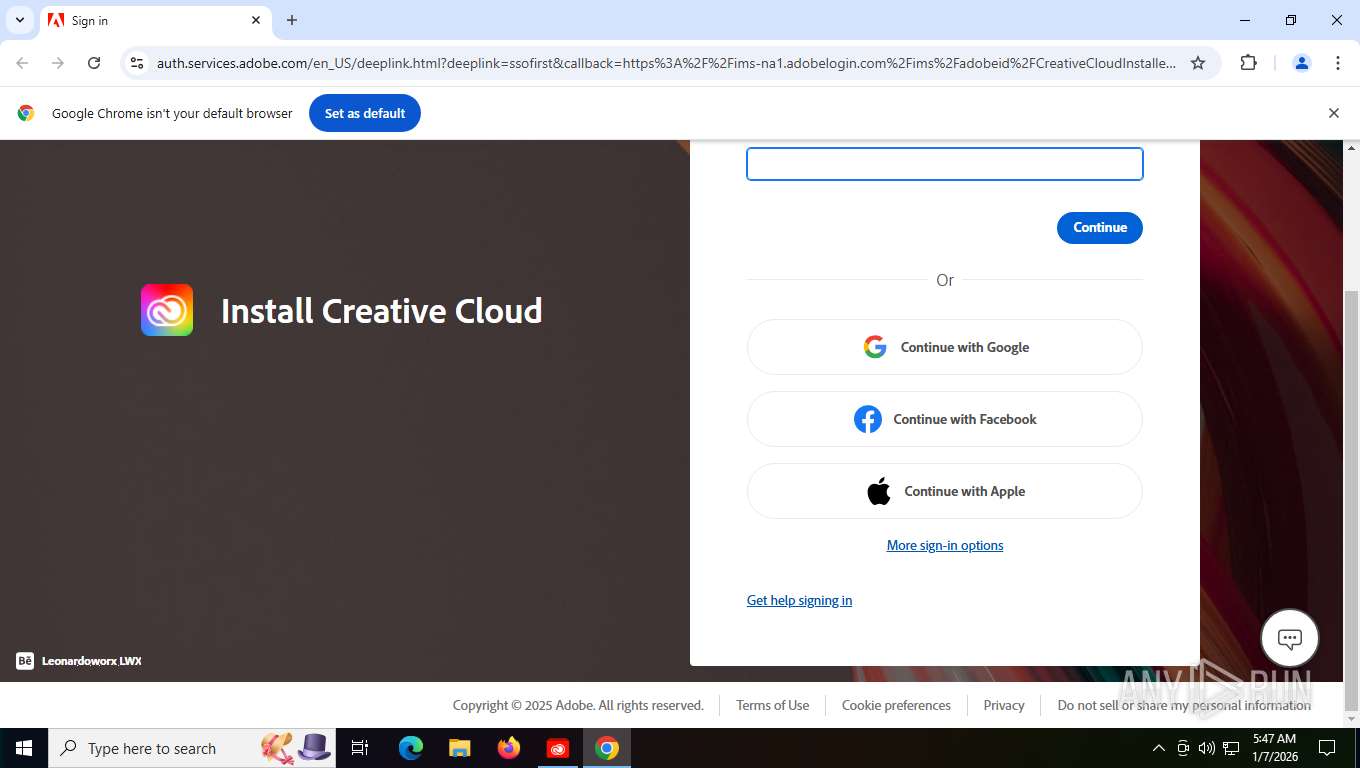Open Adobe Creative Cloud taskbar icon
Image resolution: width=1360 pixels, height=768 pixels.
point(557,748)
